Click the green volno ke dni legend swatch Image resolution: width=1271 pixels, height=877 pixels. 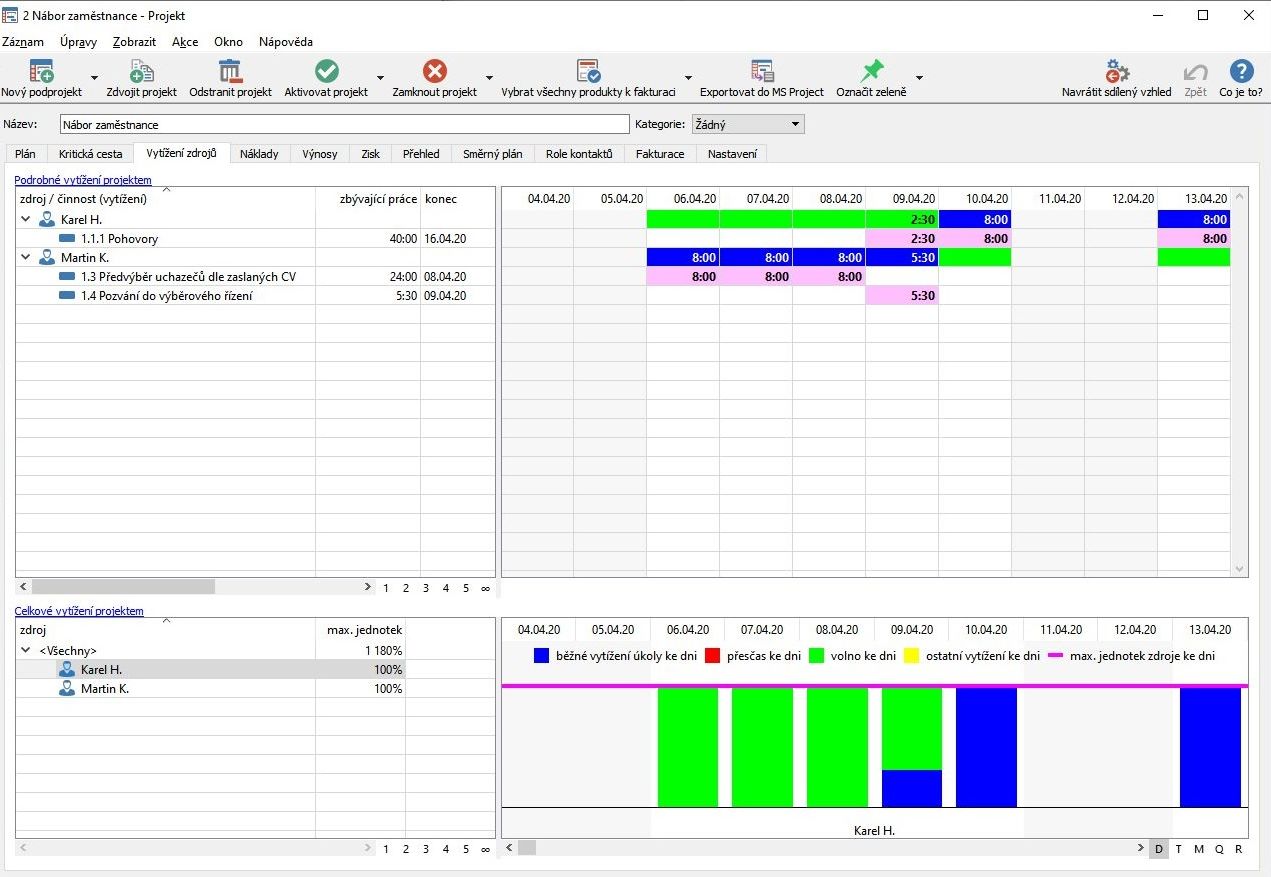pyautogui.click(x=816, y=656)
